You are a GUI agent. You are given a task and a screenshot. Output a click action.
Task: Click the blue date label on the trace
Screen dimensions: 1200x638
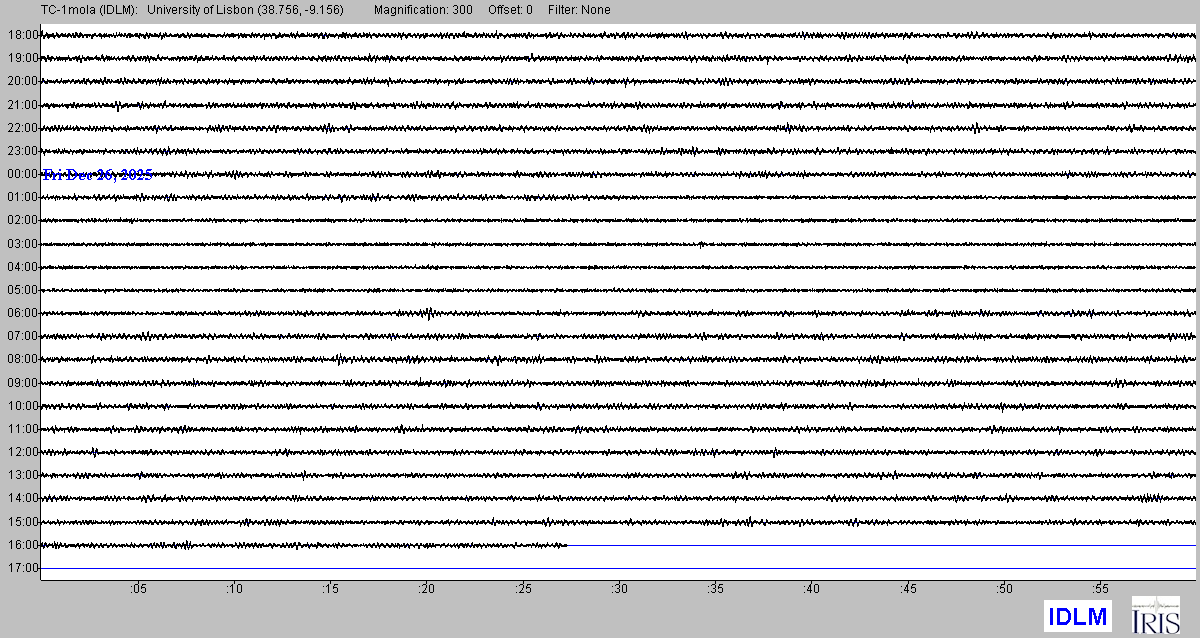tap(98, 175)
